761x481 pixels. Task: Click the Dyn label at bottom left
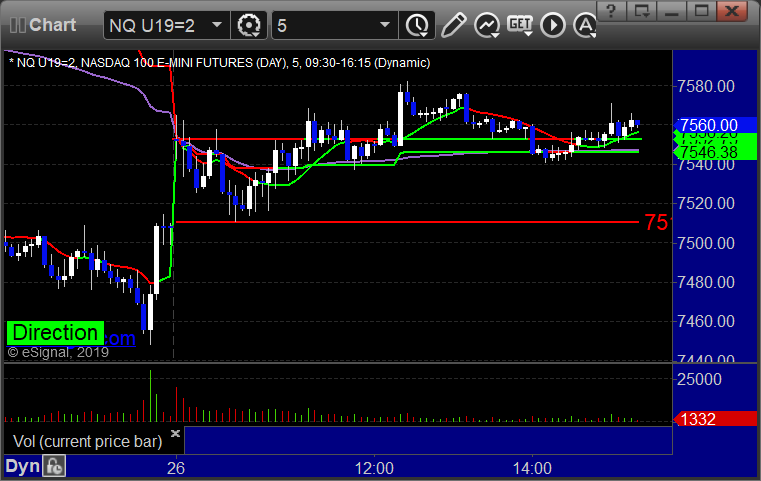(x=22, y=466)
